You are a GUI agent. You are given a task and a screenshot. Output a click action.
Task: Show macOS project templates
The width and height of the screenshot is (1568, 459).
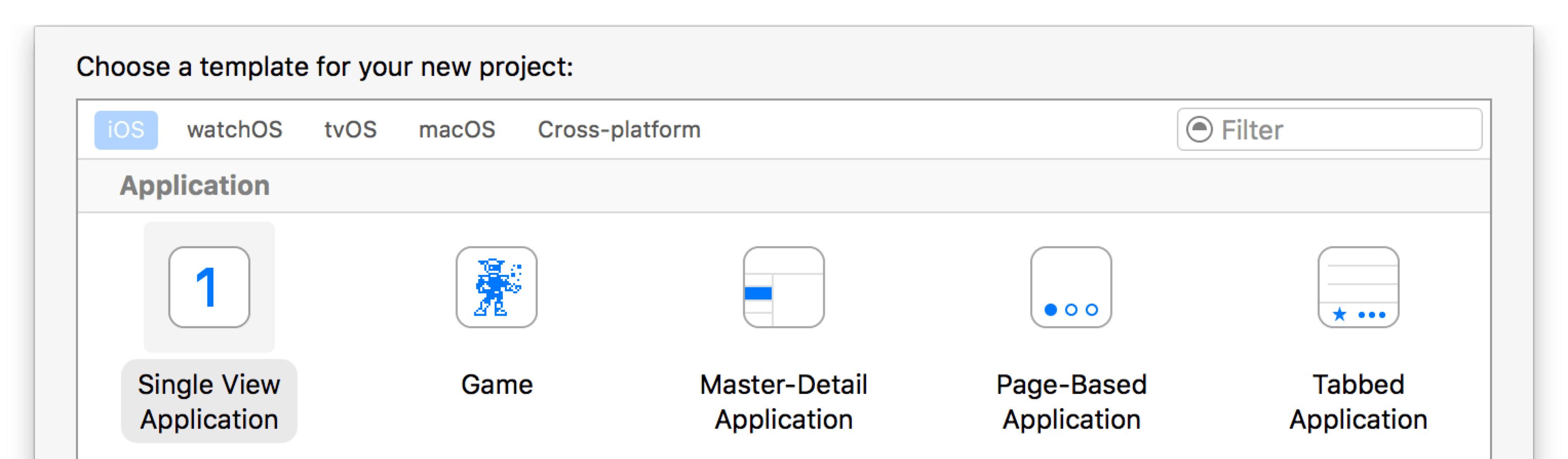457,130
